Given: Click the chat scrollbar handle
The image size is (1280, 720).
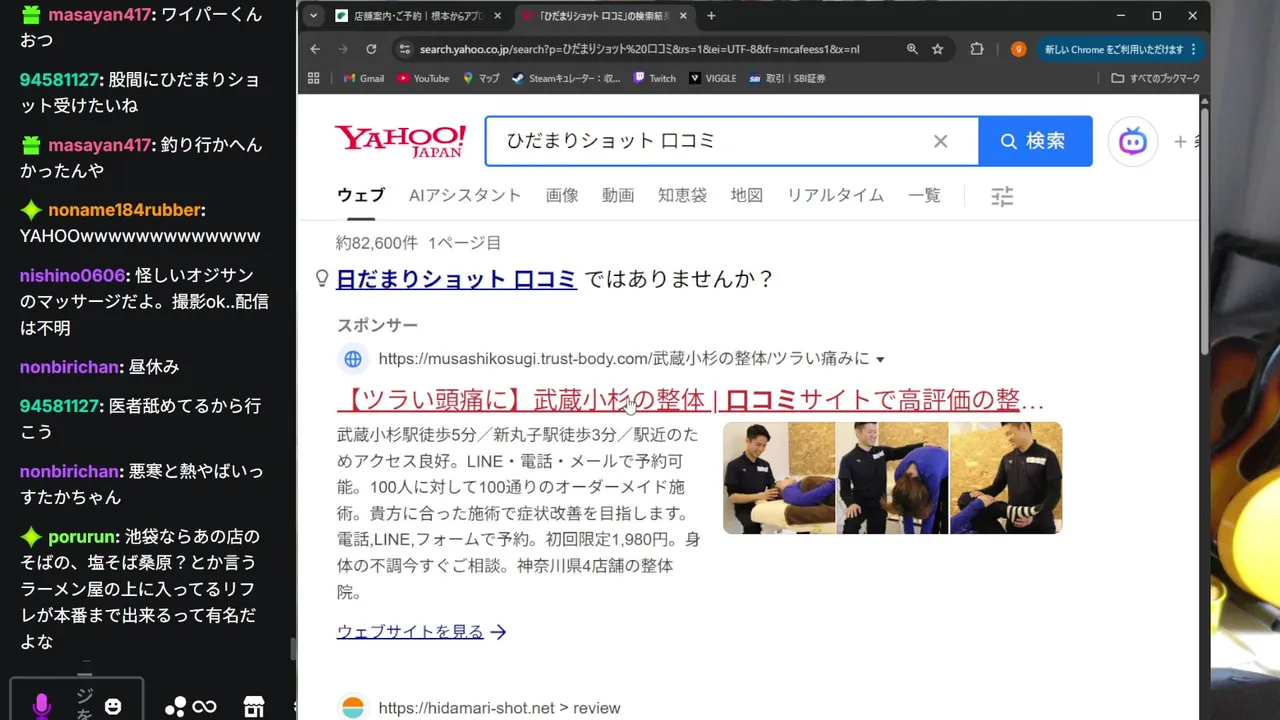Looking at the screenshot, I should [293, 650].
